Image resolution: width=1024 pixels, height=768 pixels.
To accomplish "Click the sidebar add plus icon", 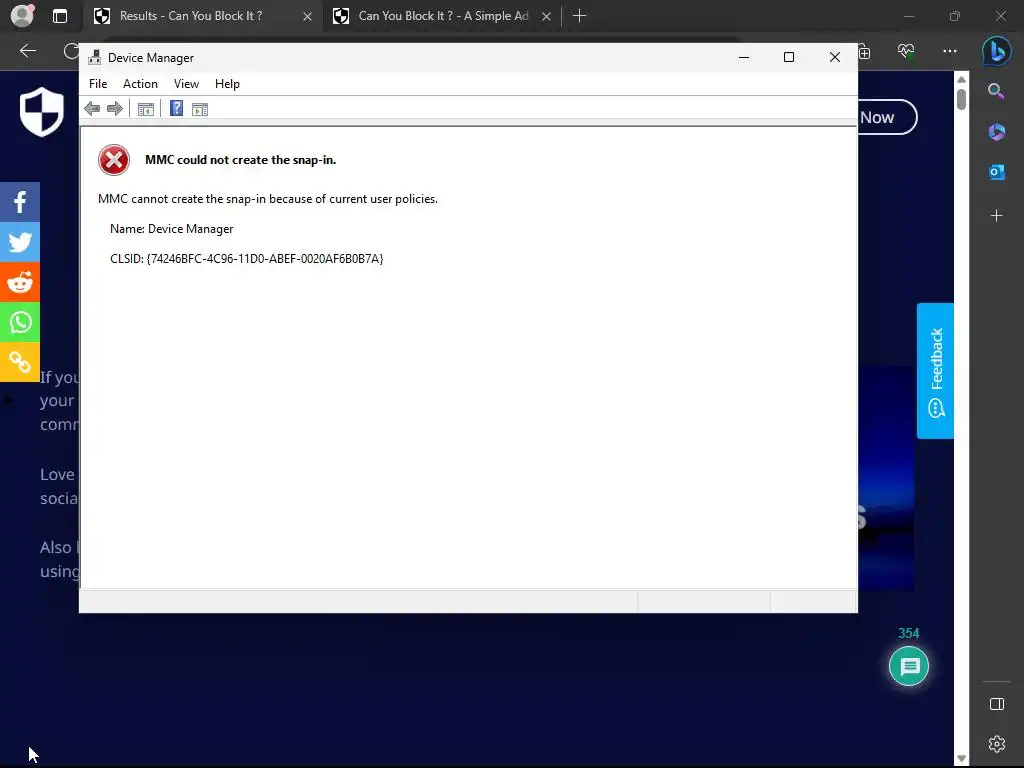I will (997, 216).
